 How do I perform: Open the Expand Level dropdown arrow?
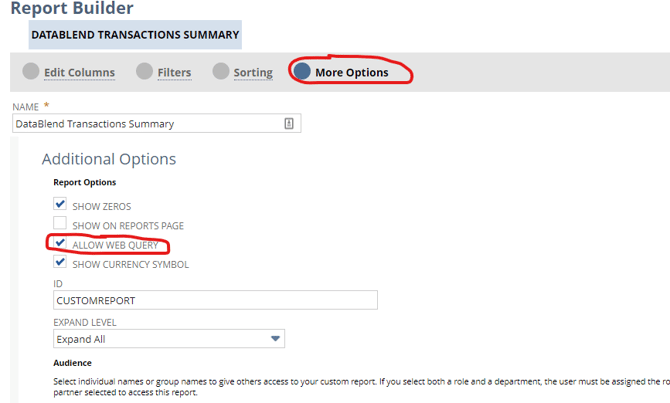[275, 338]
